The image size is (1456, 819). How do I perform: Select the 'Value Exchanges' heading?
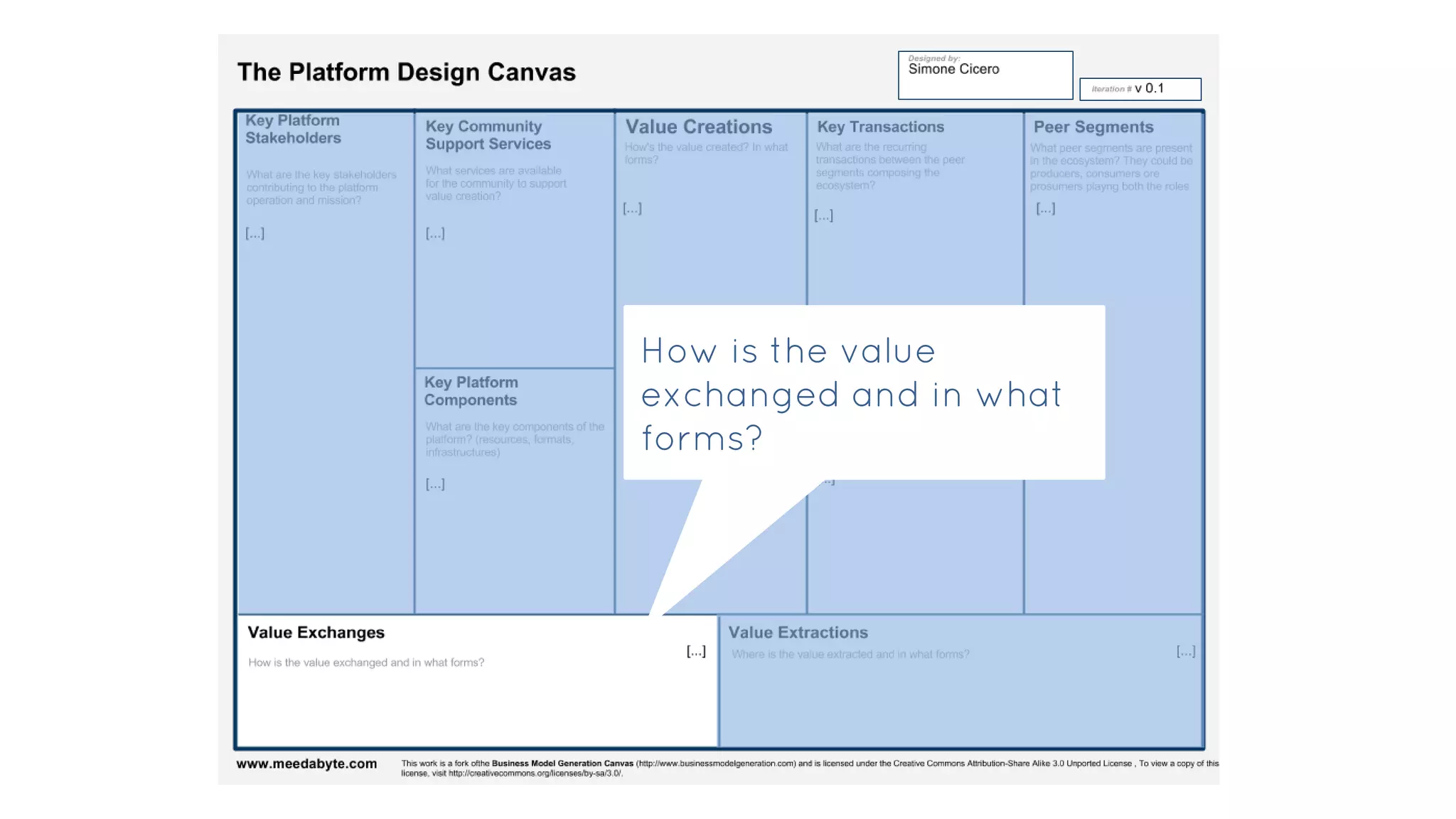(316, 632)
